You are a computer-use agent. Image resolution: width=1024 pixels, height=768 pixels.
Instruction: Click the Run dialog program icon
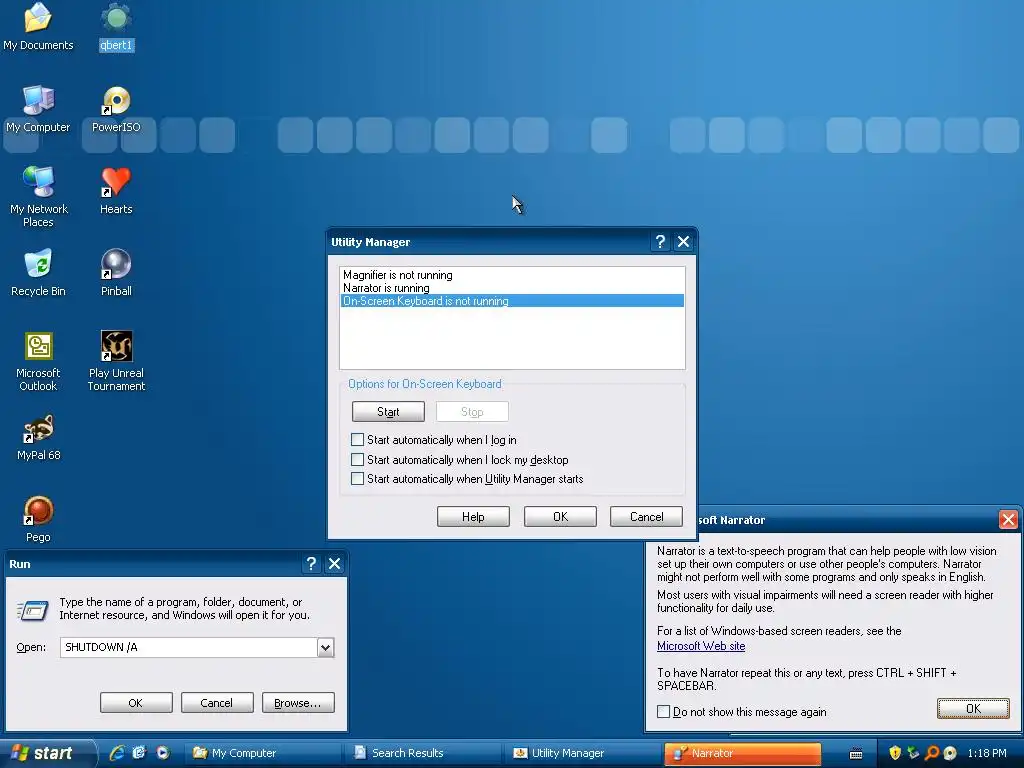[x=33, y=610]
